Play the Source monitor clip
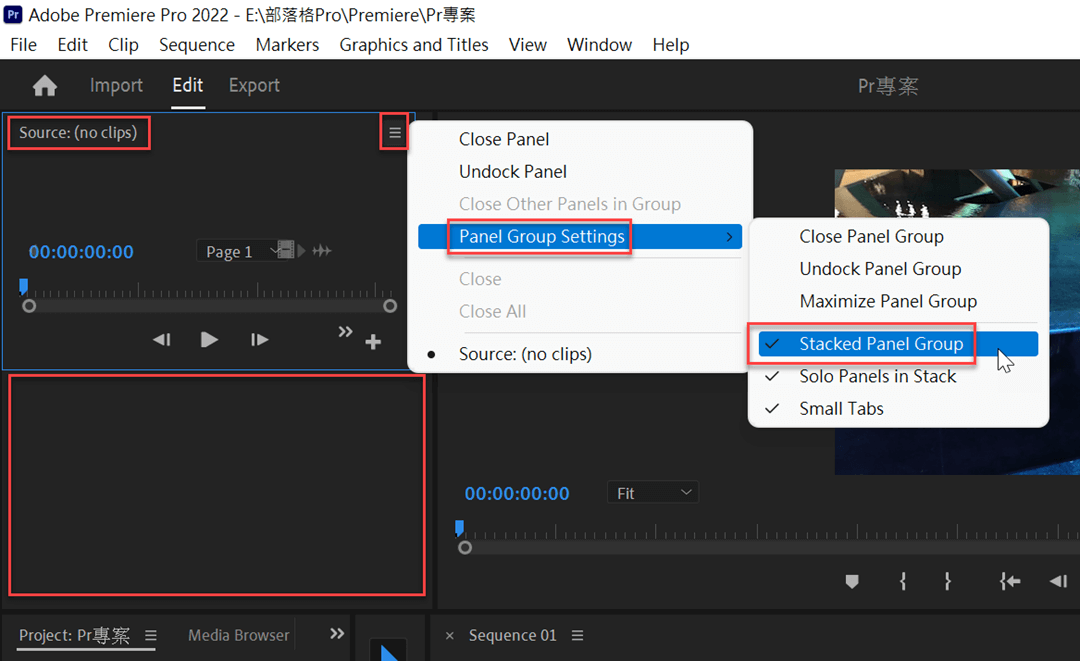The height and width of the screenshot is (661, 1080). [x=209, y=339]
